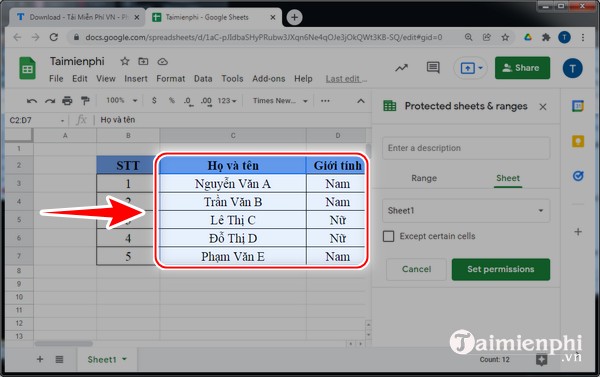
Task: Open the Last edit link
Action: pos(346,79)
